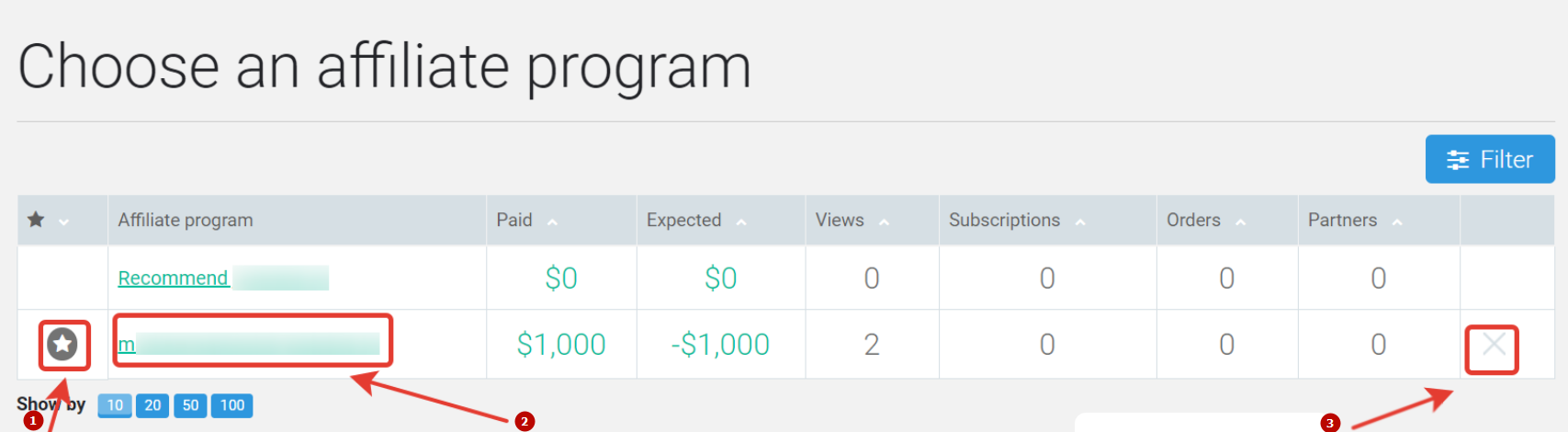The height and width of the screenshot is (432, 1568).
Task: Show 50 rows per page
Action: [190, 405]
